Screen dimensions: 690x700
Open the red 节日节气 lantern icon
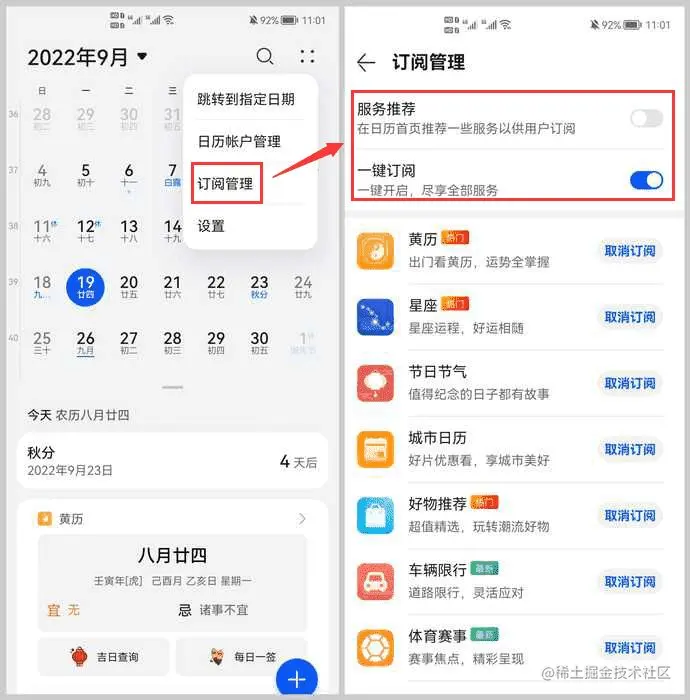pos(375,383)
